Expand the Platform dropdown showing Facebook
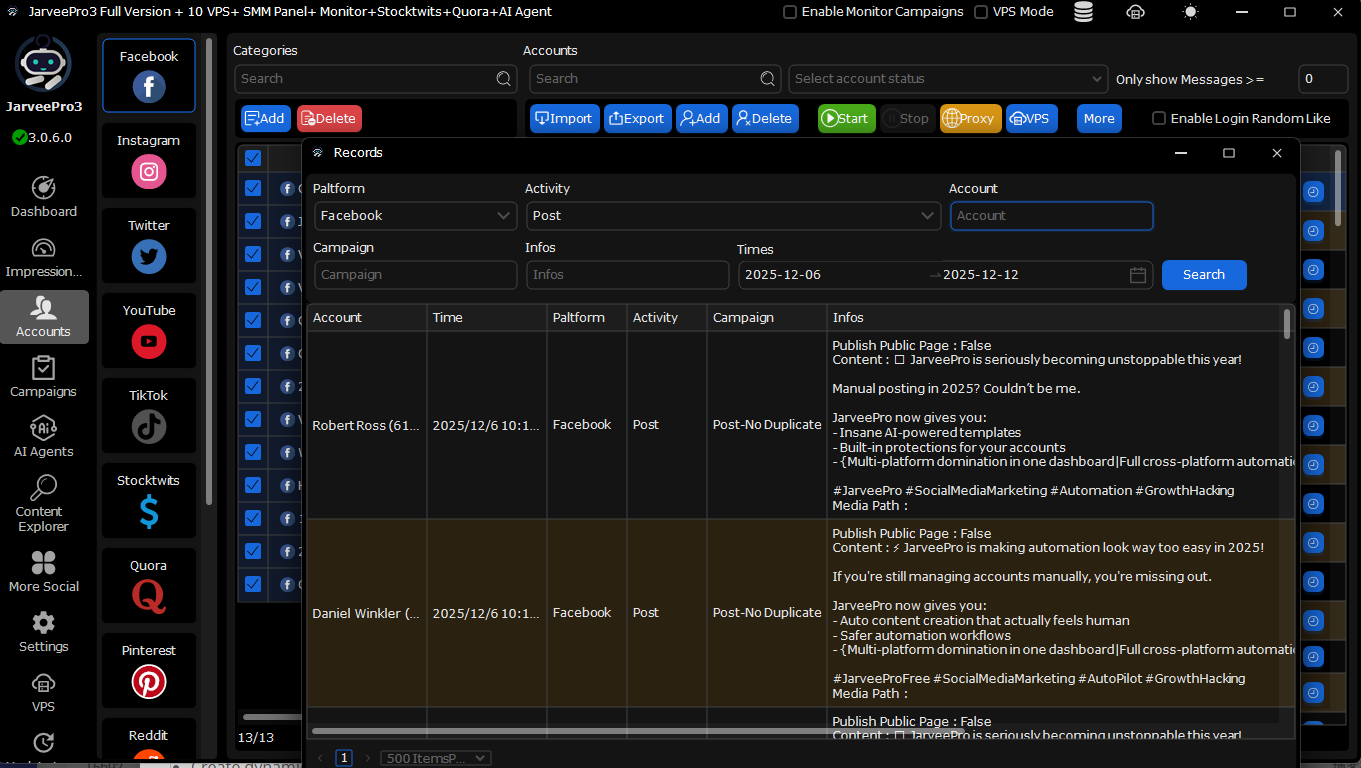Image resolution: width=1361 pixels, height=768 pixels. click(x=415, y=216)
